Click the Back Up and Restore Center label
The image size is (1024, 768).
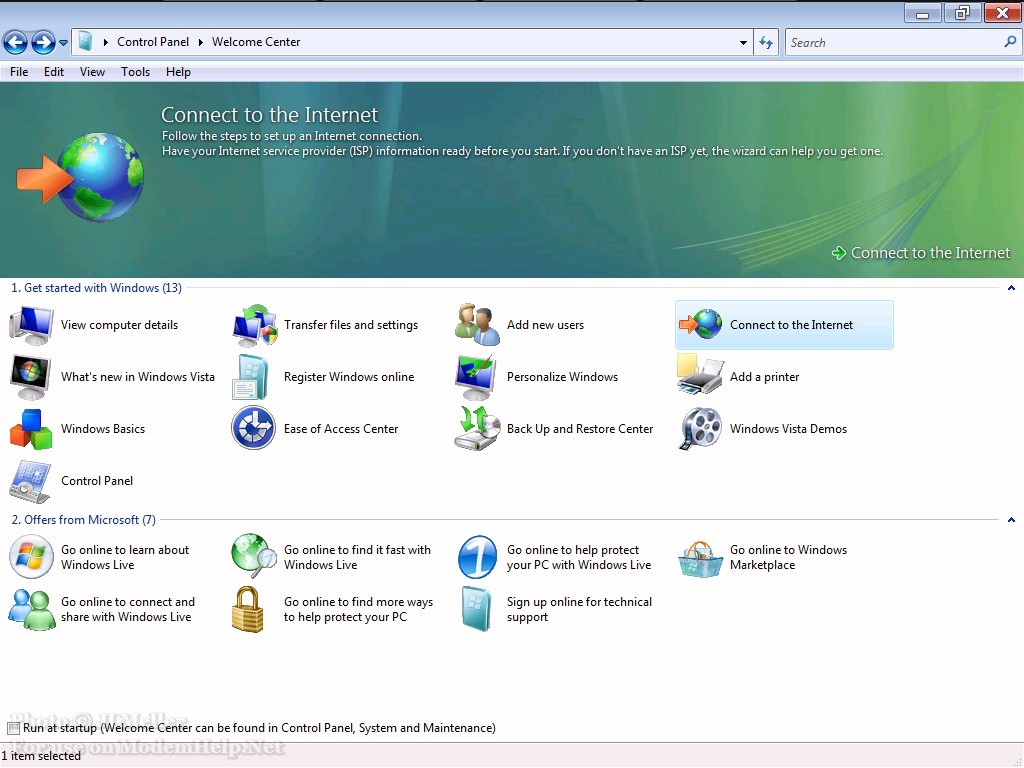[580, 429]
